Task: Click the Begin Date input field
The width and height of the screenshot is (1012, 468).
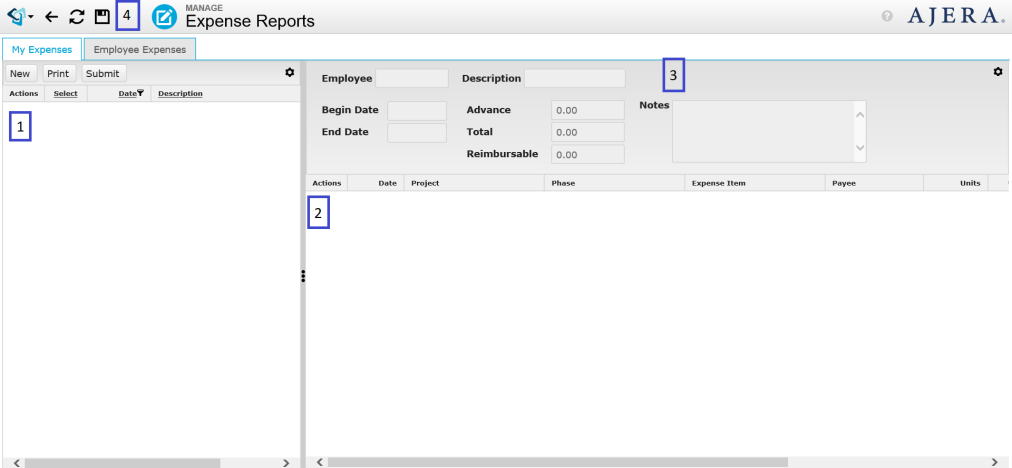Action: 416,110
